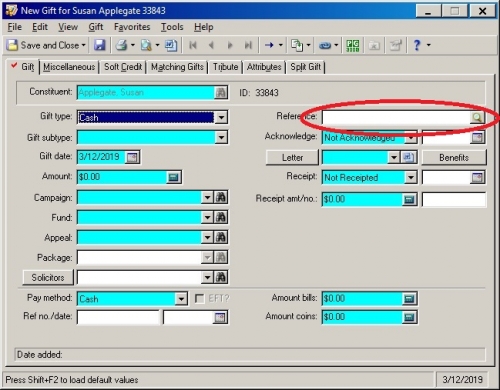
Task: Click binoculars search icon next to Constituent
Action: tap(221, 93)
